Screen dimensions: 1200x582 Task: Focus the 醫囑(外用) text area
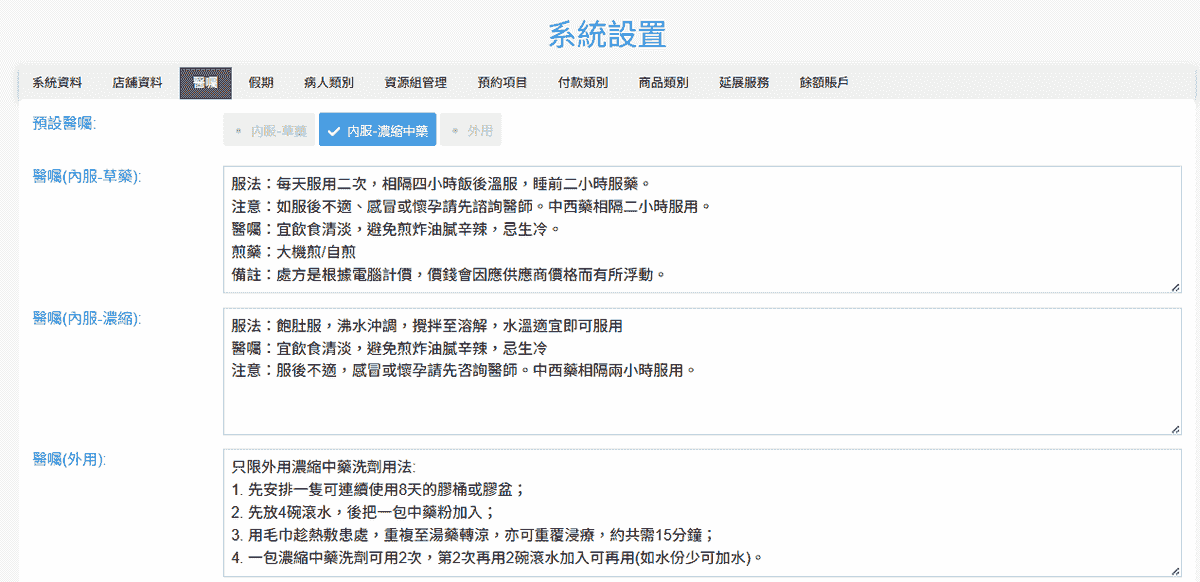click(x=702, y=513)
